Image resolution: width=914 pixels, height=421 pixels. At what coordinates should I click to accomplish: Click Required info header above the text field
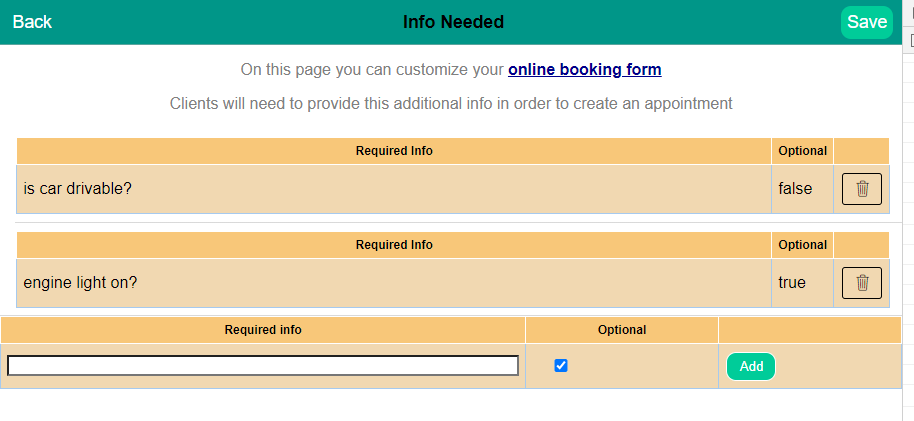[x=263, y=330]
